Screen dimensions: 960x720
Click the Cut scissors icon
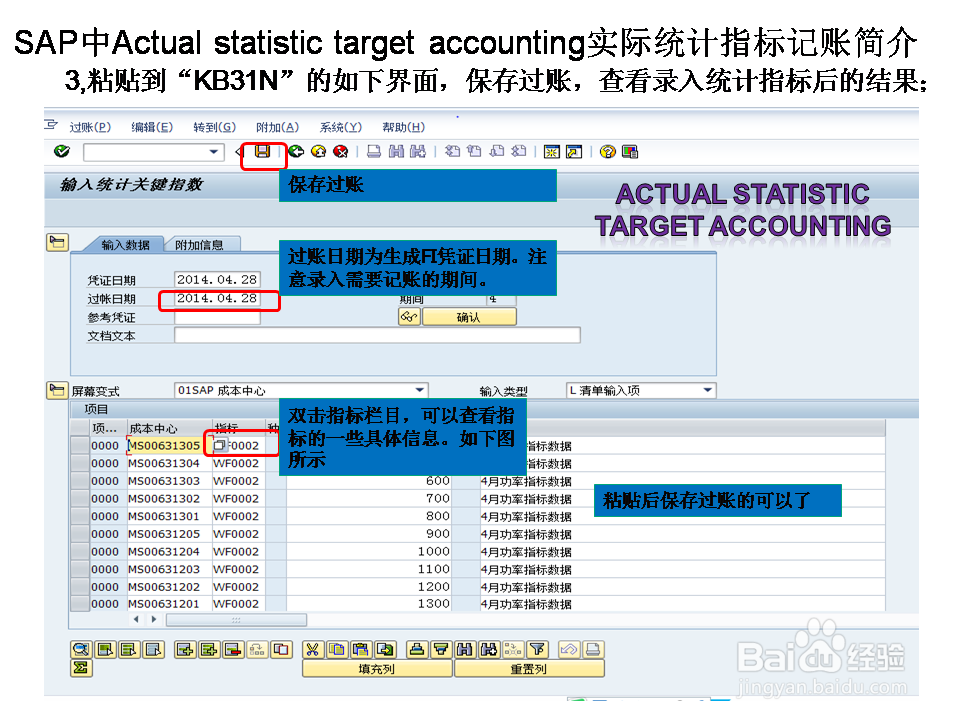tap(312, 650)
